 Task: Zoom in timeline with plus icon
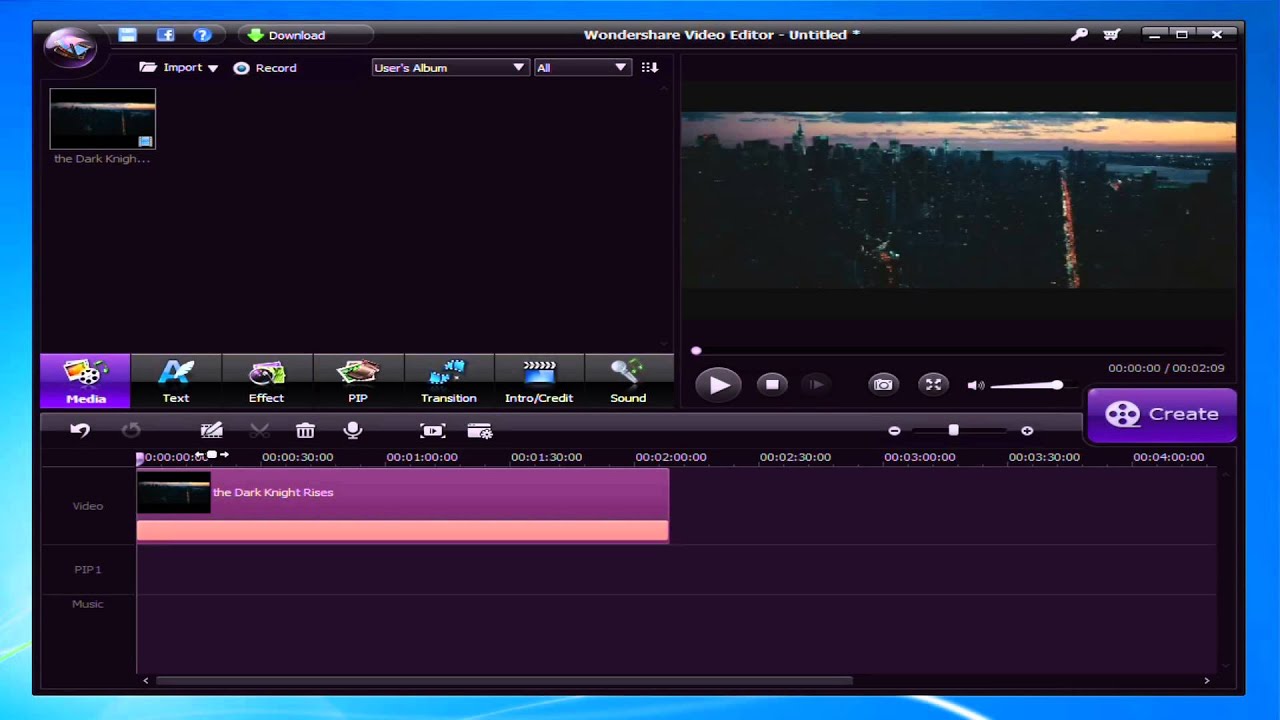(1027, 430)
